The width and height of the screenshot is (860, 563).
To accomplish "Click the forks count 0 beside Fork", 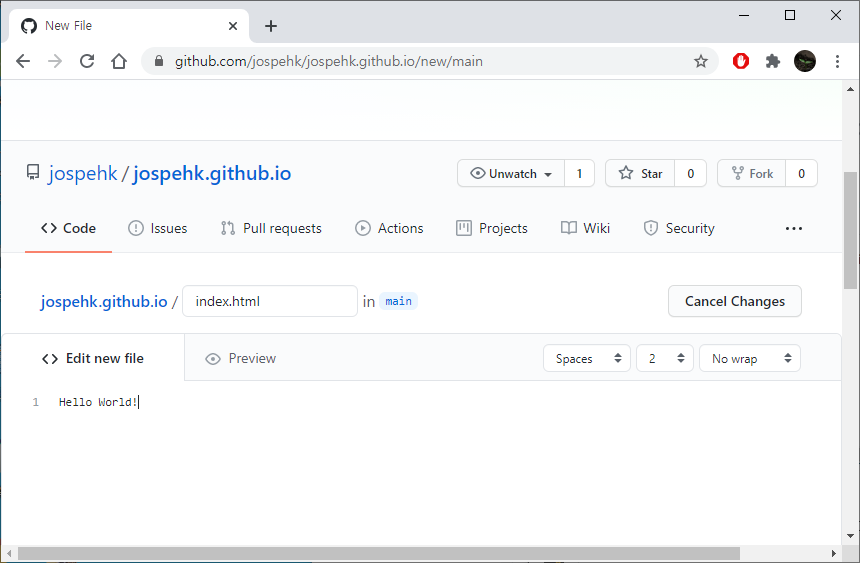I will (x=801, y=173).
